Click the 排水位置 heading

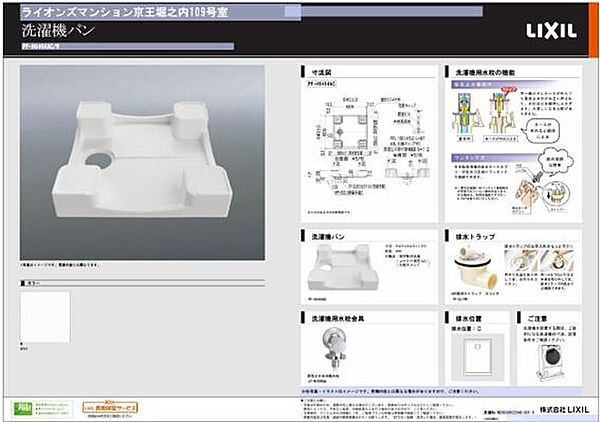pyautogui.click(x=468, y=318)
